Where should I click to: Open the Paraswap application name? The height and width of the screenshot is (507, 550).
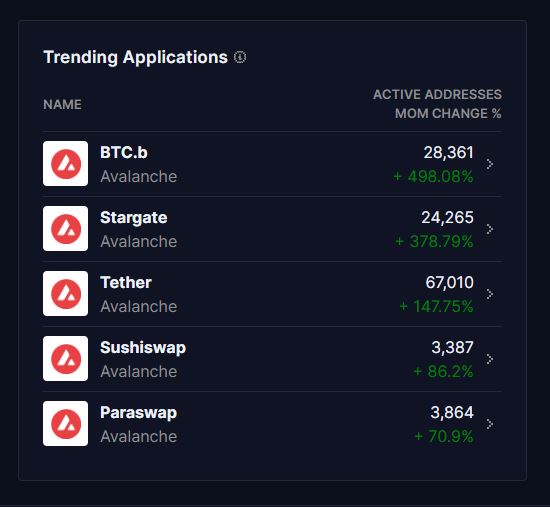pyautogui.click(x=139, y=413)
